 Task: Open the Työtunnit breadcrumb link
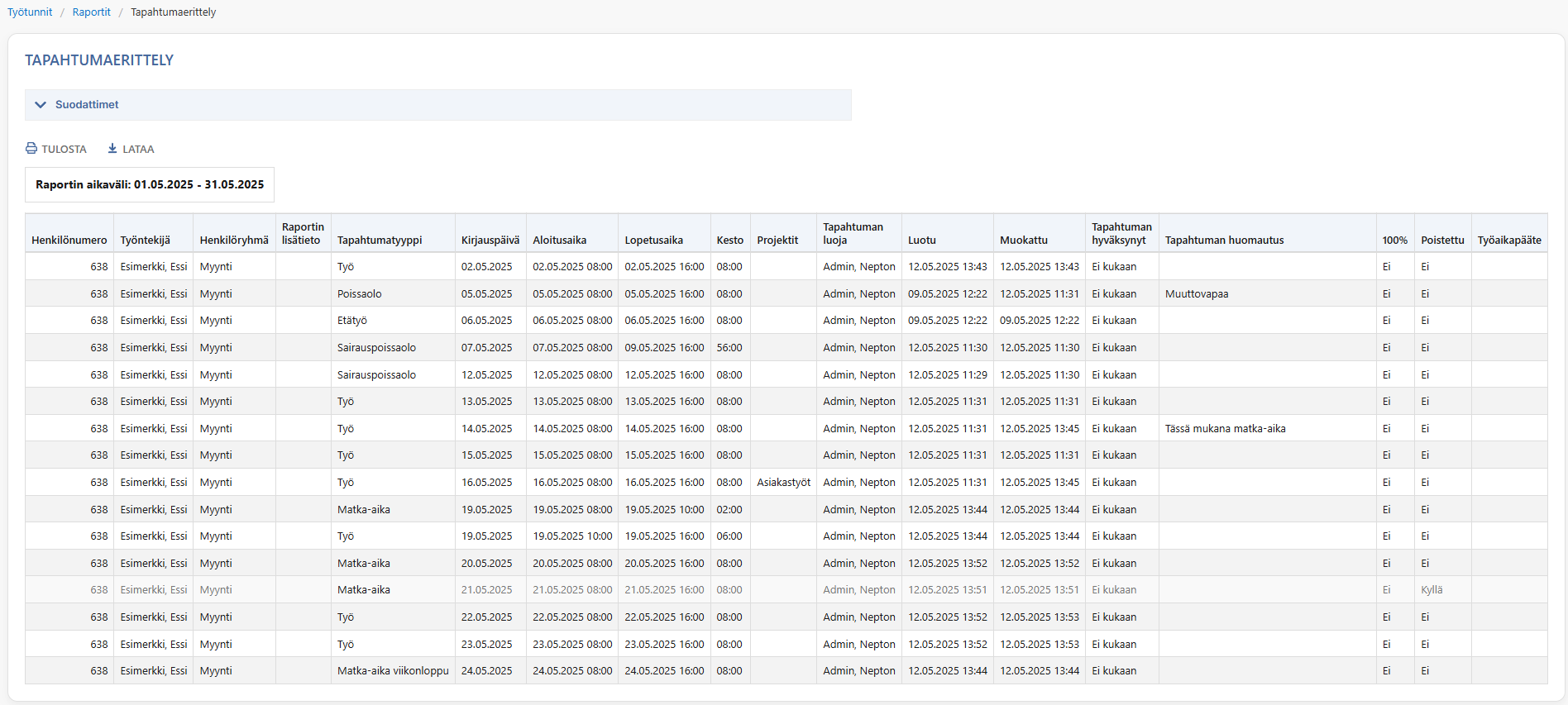(x=30, y=12)
